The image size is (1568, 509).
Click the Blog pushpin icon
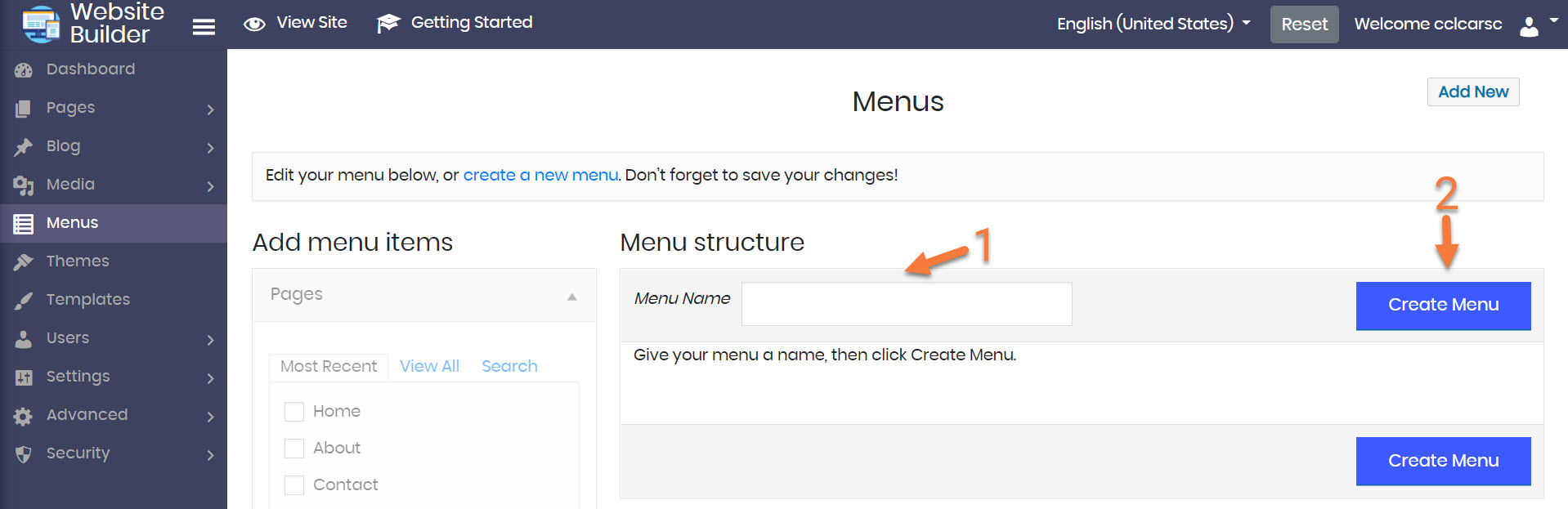pos(24,147)
